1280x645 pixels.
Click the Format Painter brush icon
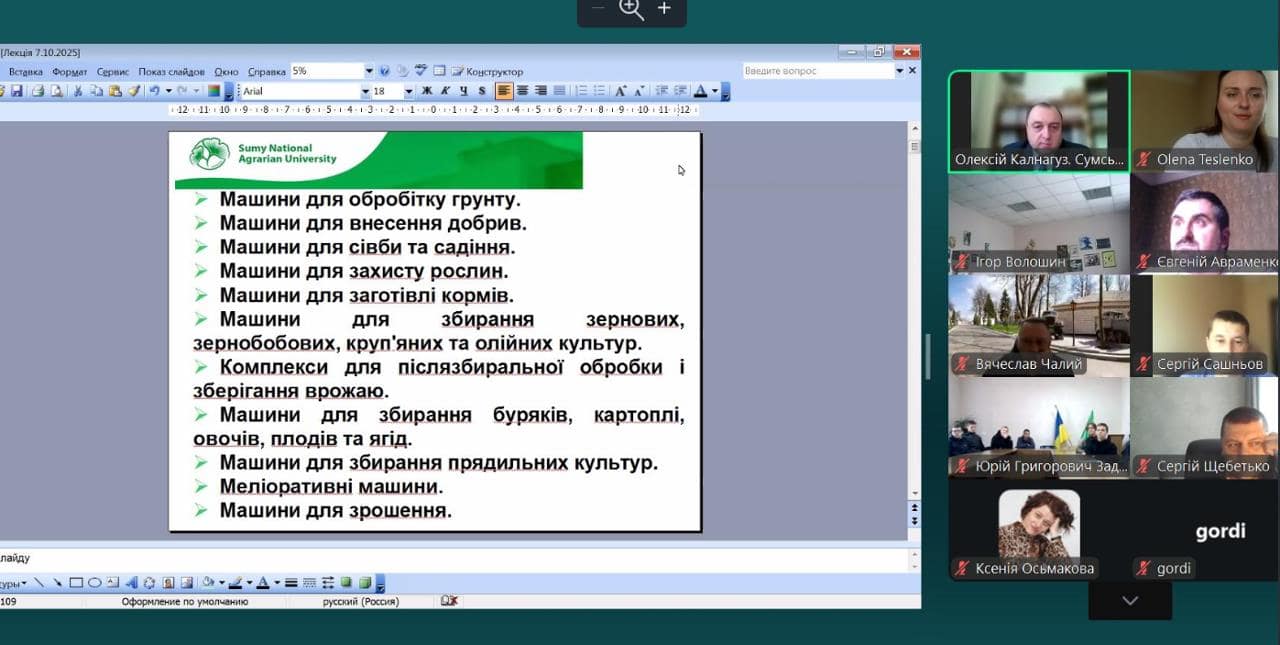(133, 91)
